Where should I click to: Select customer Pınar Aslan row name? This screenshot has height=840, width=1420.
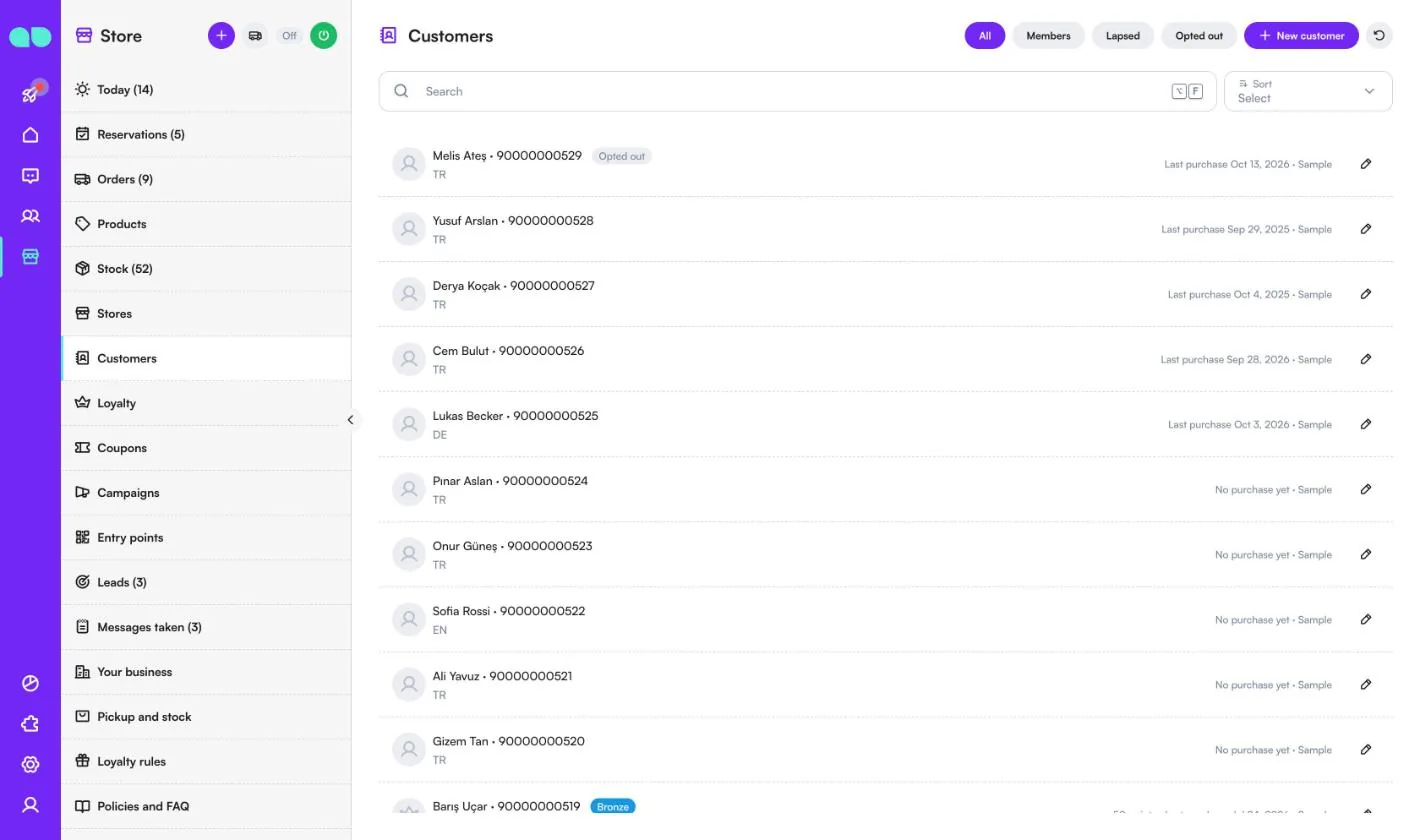point(462,481)
